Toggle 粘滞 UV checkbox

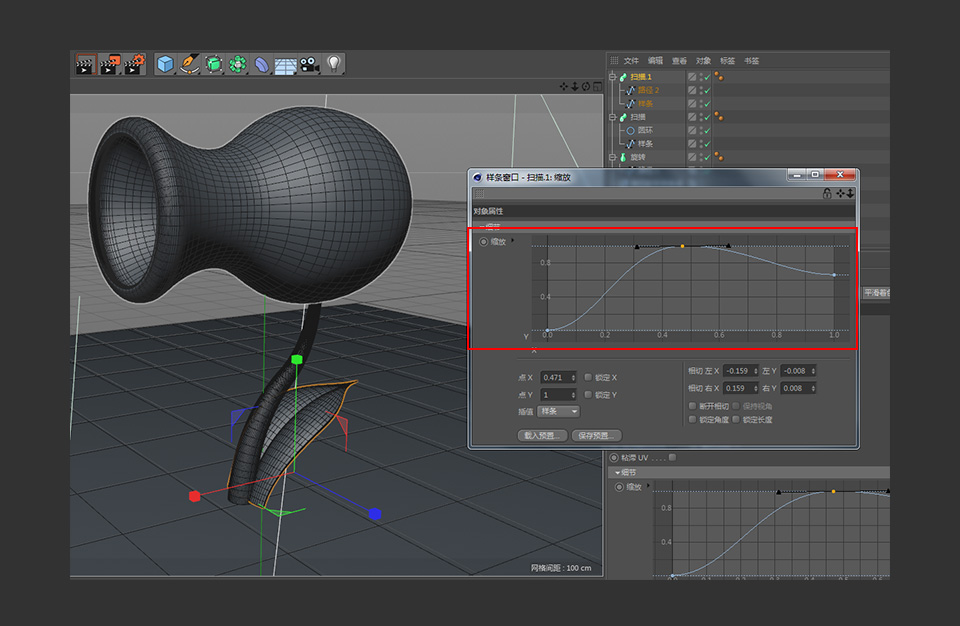[672, 458]
